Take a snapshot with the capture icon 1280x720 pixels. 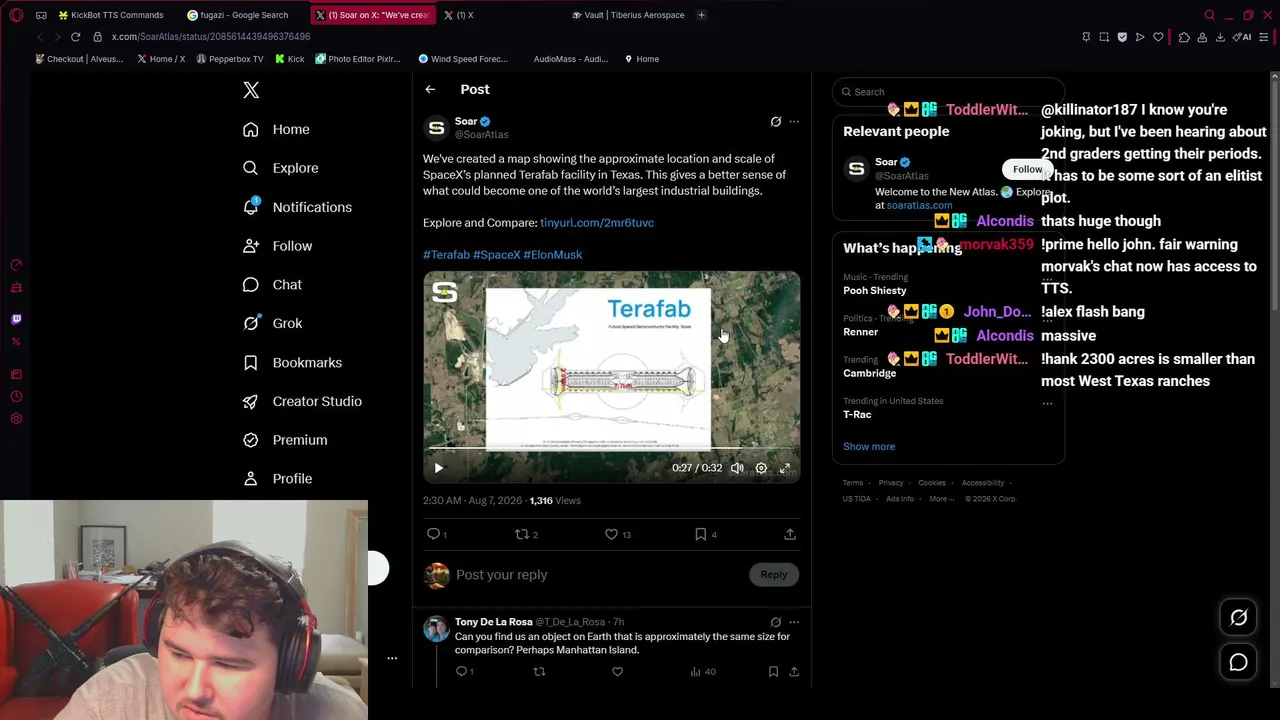1104,37
